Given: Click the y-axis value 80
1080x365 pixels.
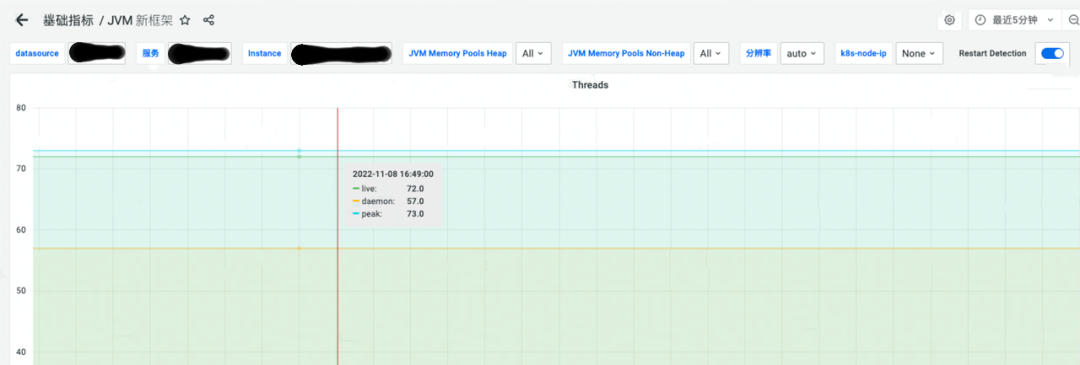Looking at the screenshot, I should click(21, 107).
